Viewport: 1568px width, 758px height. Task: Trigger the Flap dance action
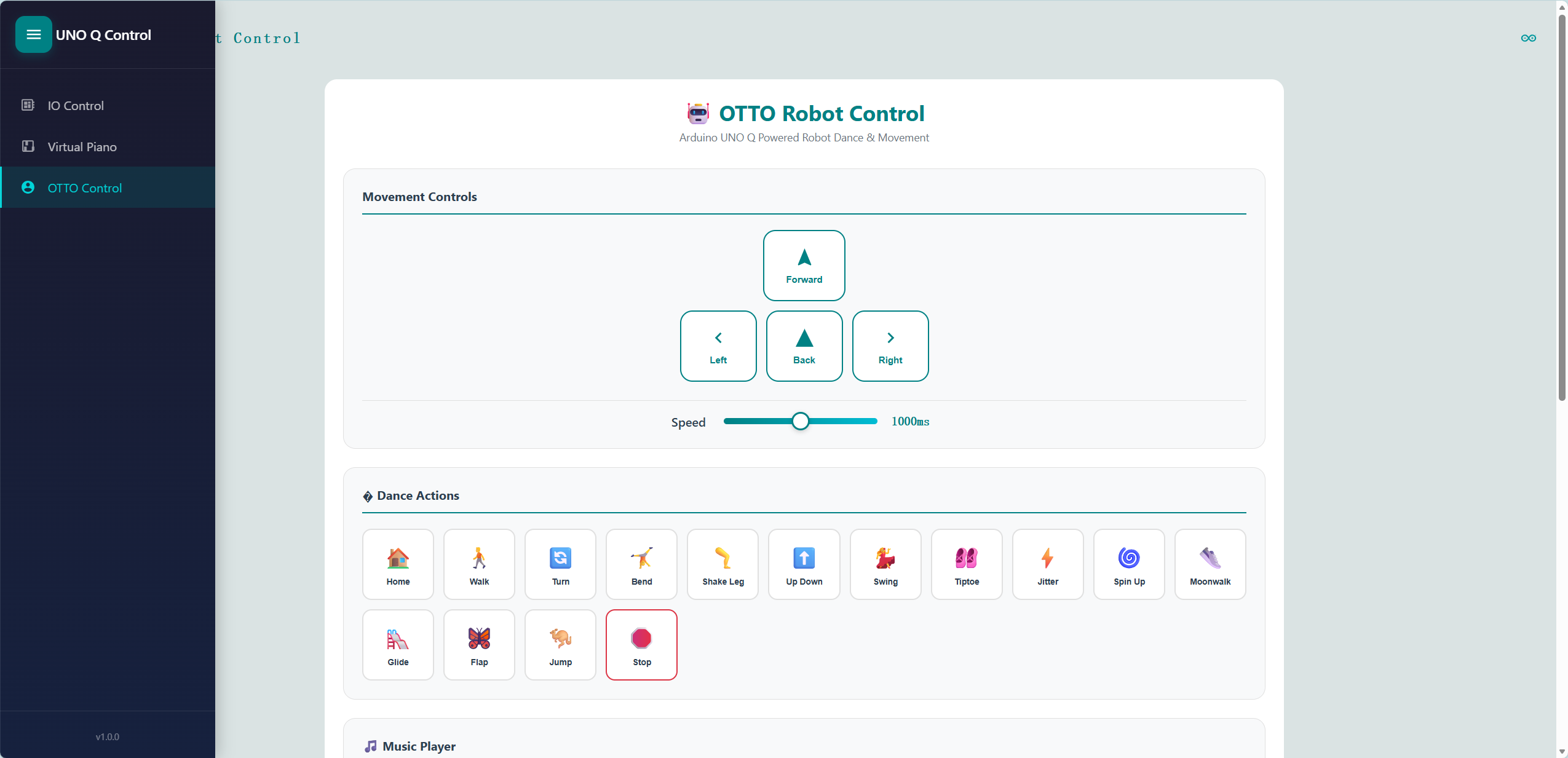(x=479, y=645)
